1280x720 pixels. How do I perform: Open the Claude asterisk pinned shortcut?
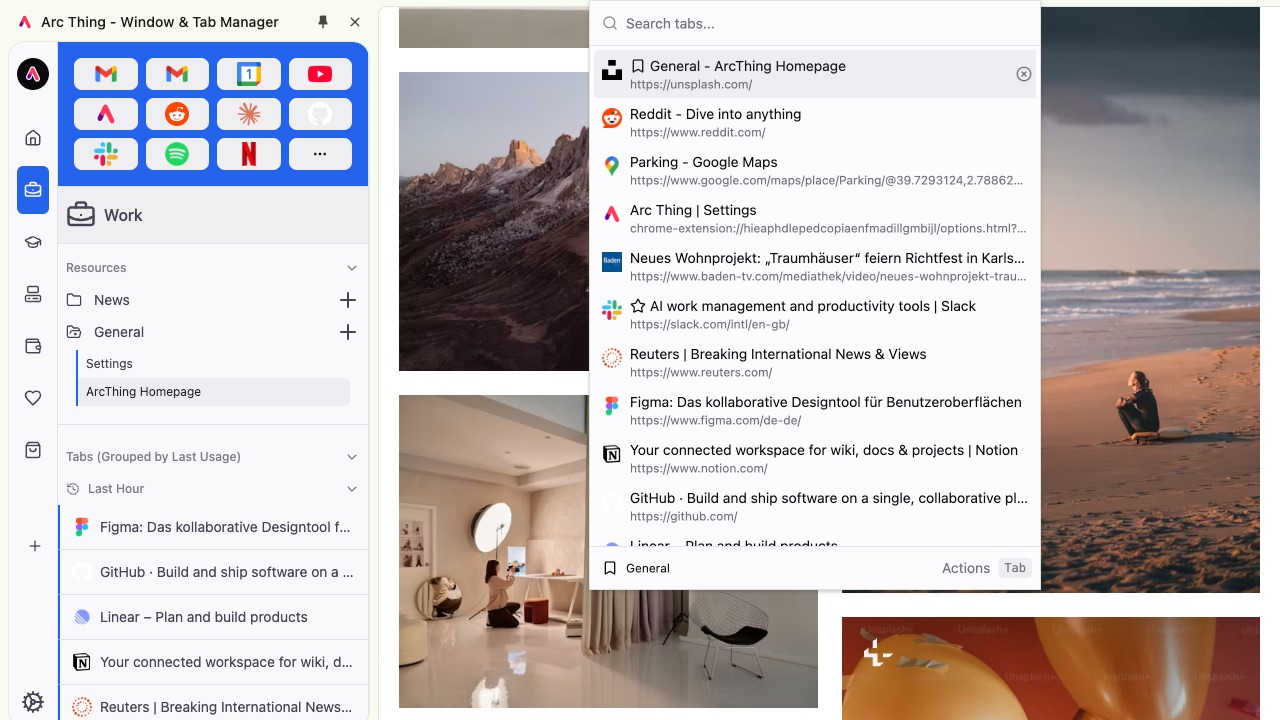tap(249, 114)
